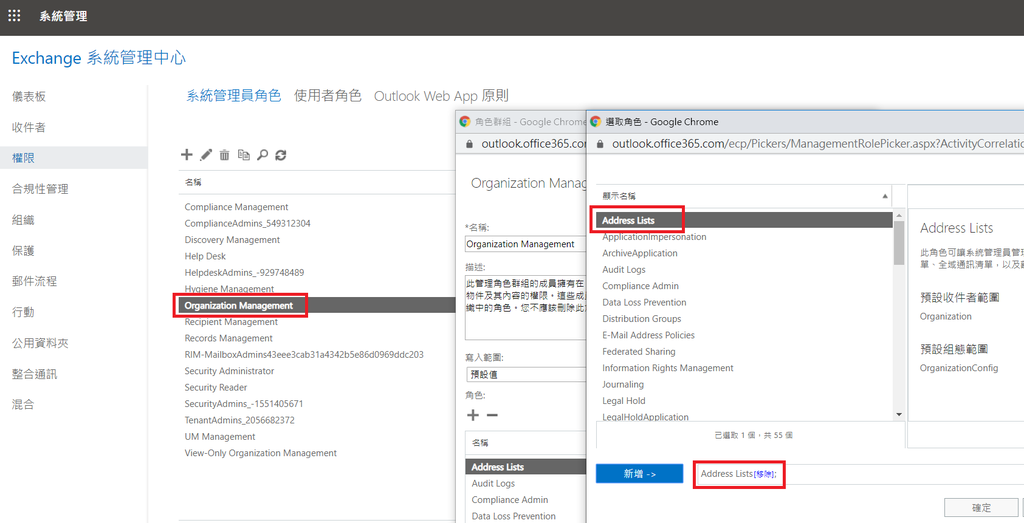
Task: Click the role picker list scrollbar up arrow
Action: 899,215
